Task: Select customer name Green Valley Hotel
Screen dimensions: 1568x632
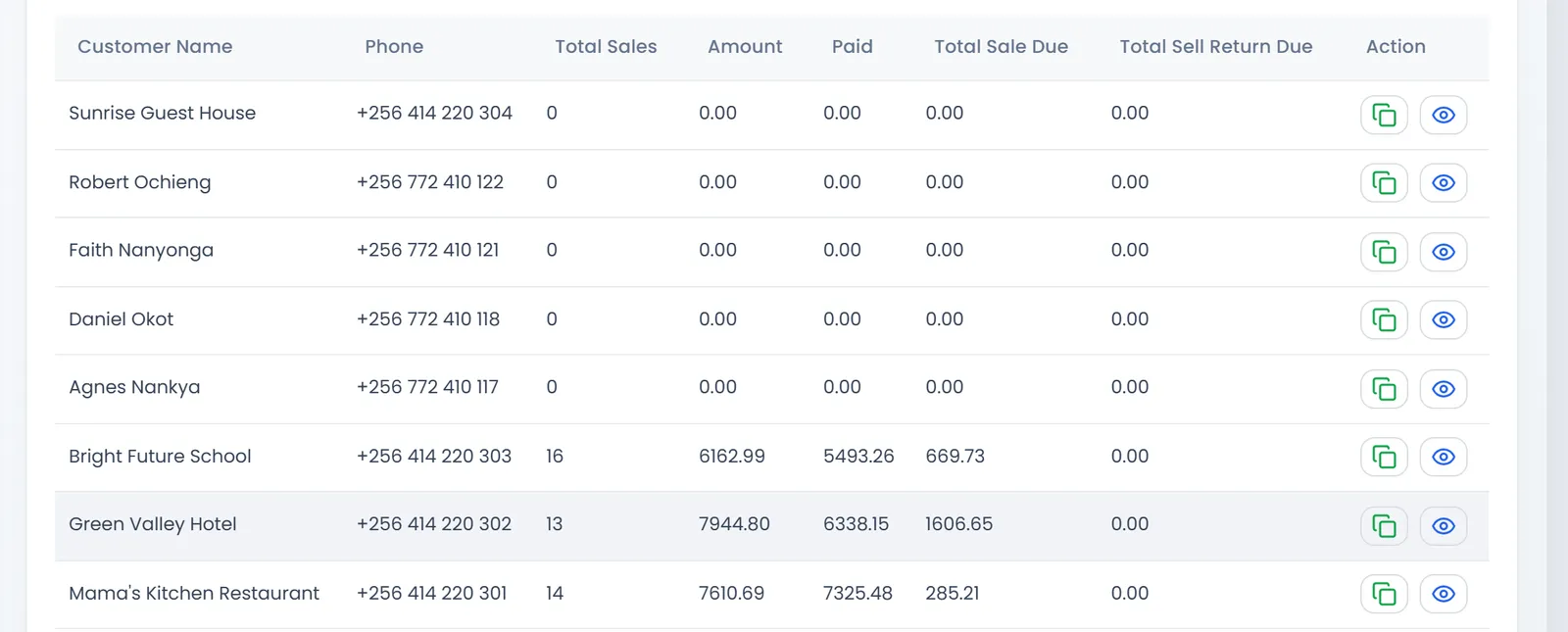Action: tap(153, 524)
